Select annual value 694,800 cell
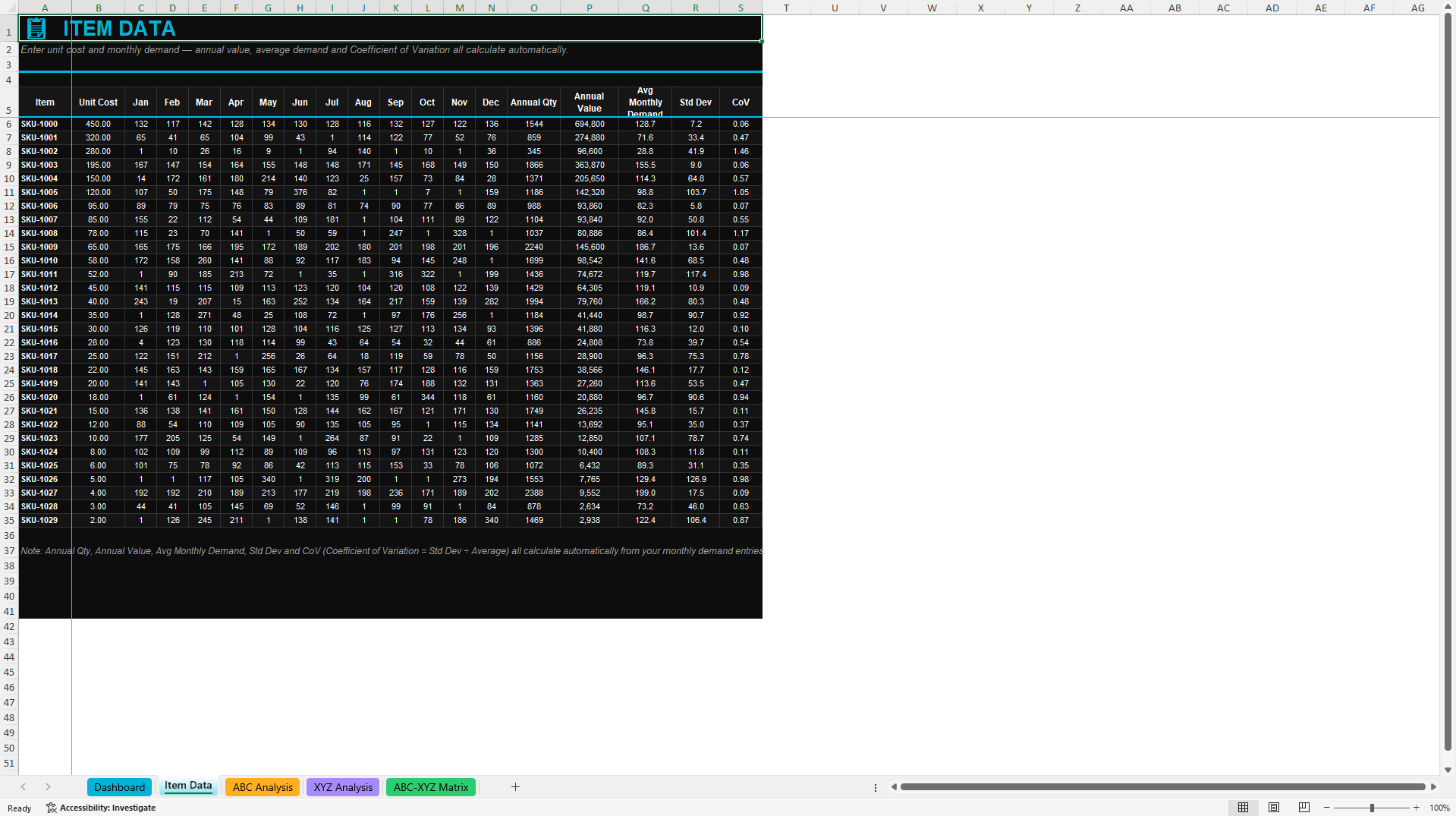 coord(589,124)
